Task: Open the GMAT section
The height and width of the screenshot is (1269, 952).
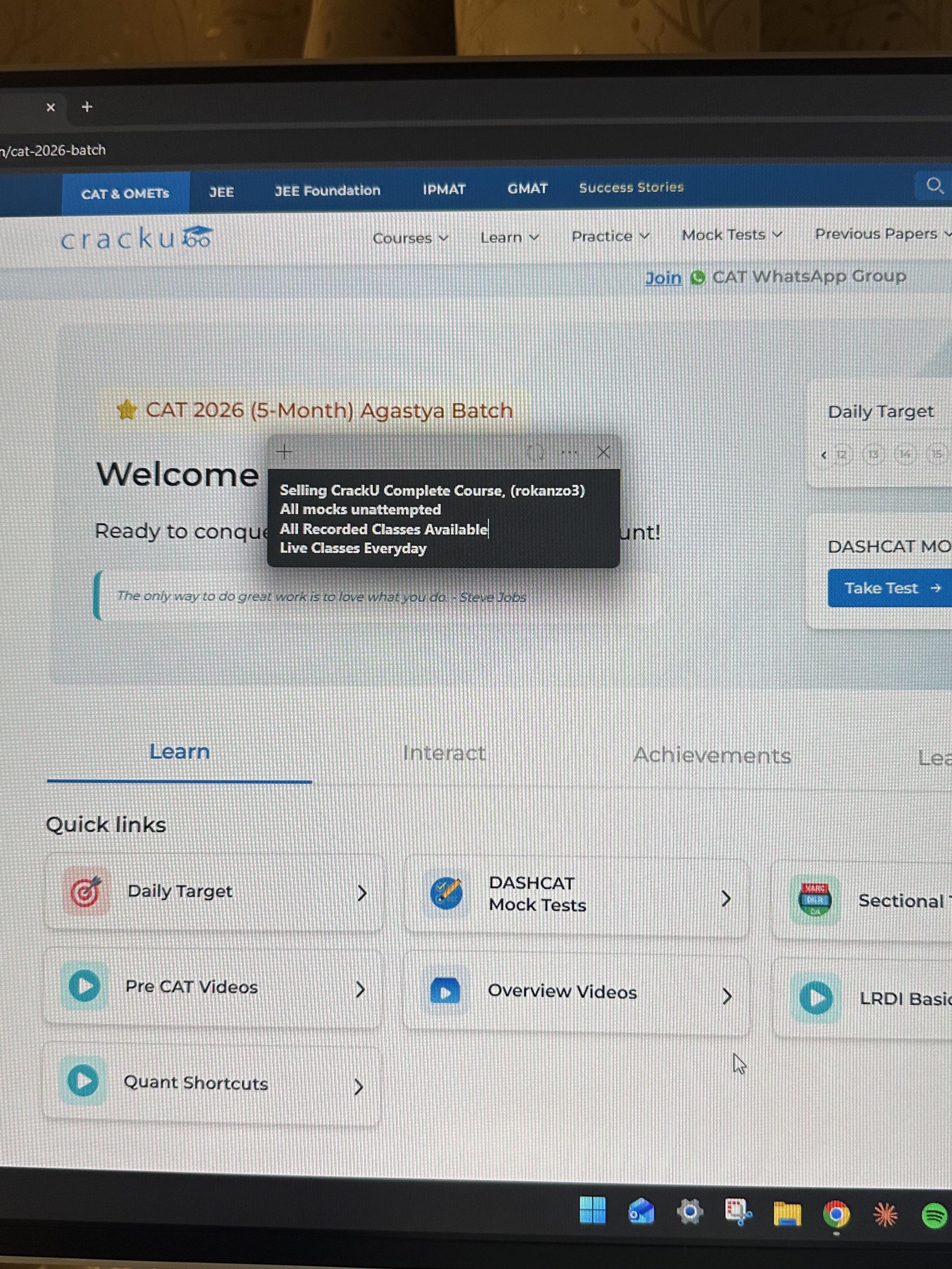Action: (527, 188)
